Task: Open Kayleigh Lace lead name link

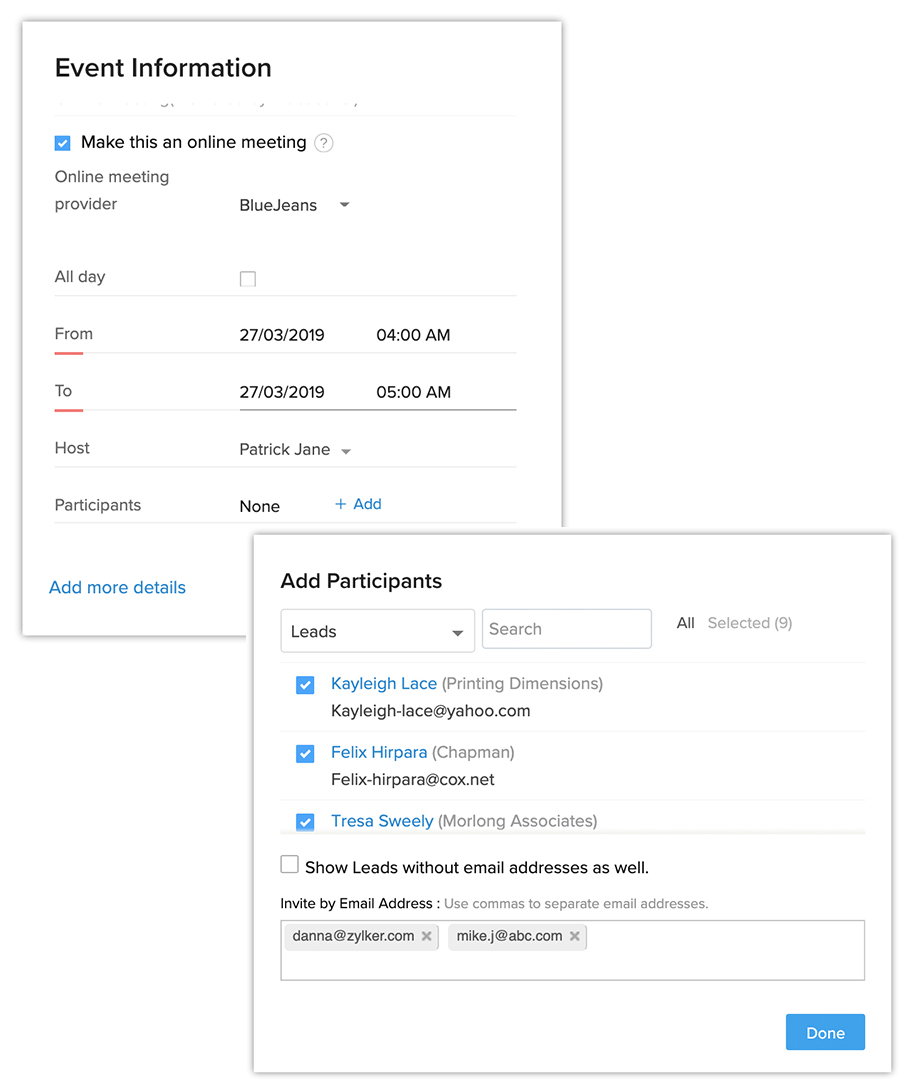Action: coord(384,684)
